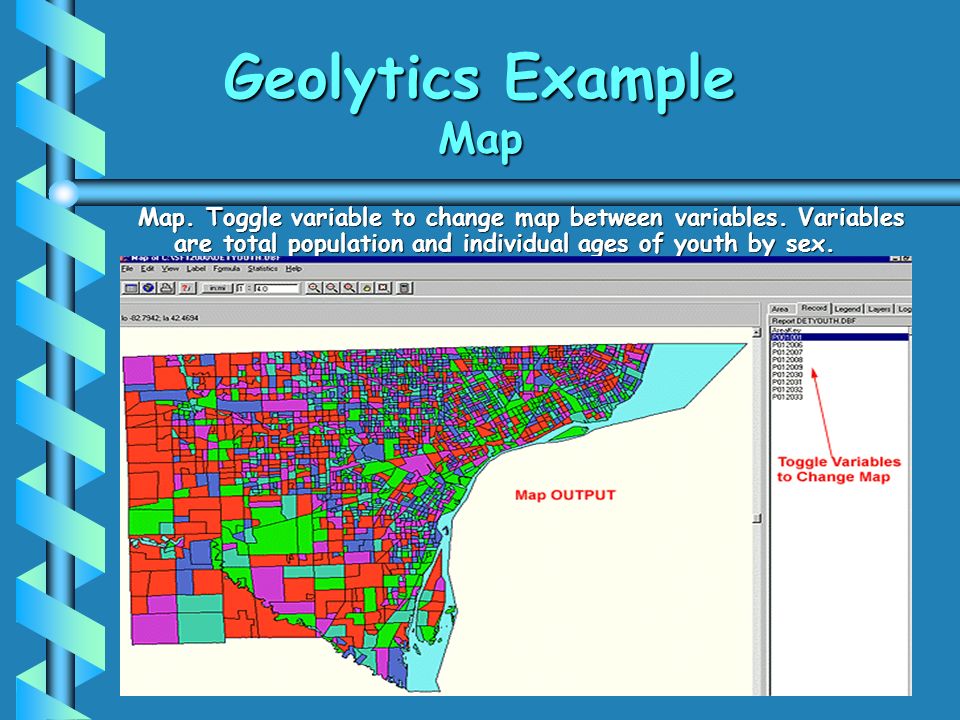The width and height of the screenshot is (960, 720).
Task: Click the third magnifier zoom icon
Action: point(348,288)
